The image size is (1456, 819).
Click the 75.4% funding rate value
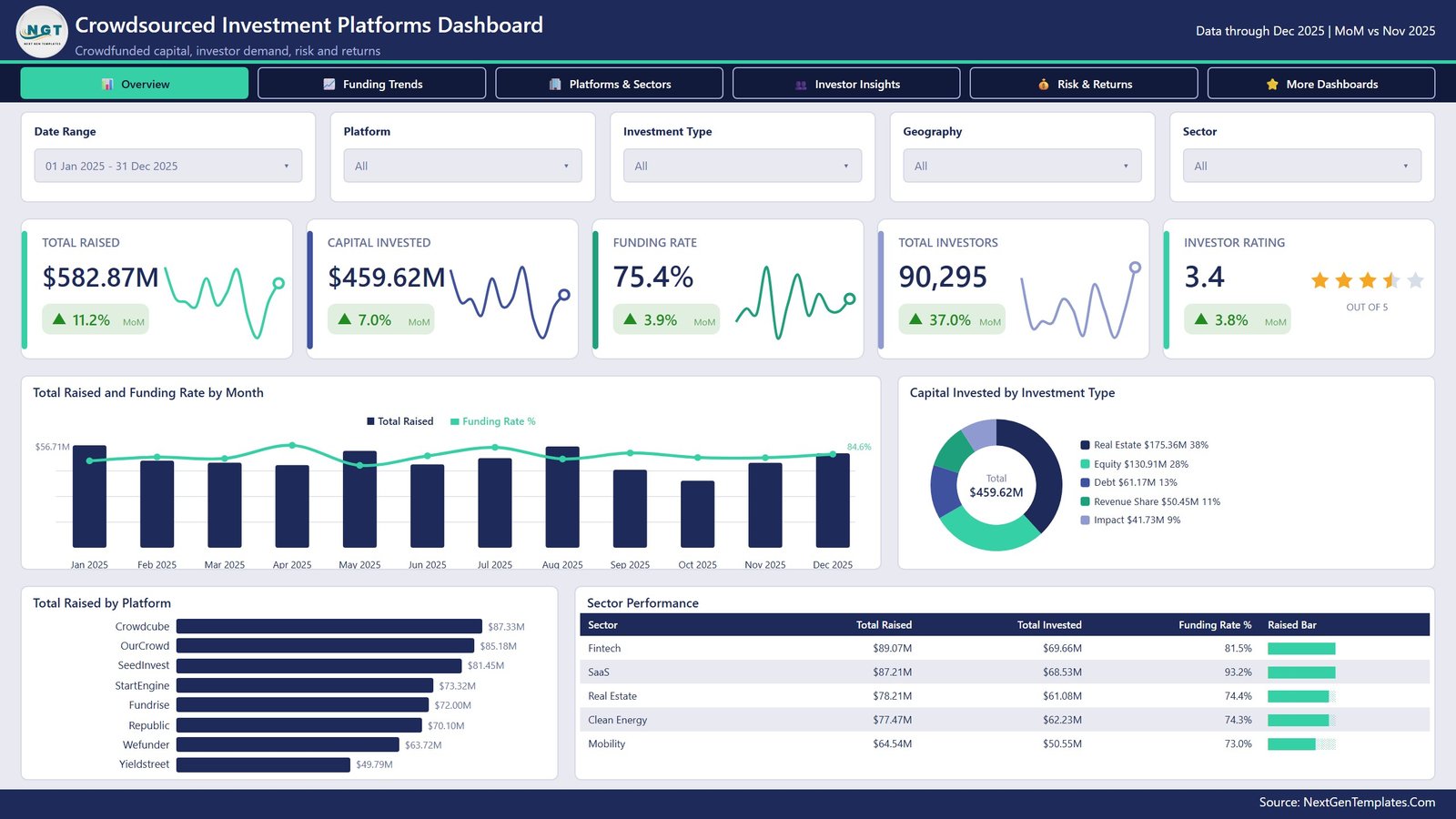(653, 277)
